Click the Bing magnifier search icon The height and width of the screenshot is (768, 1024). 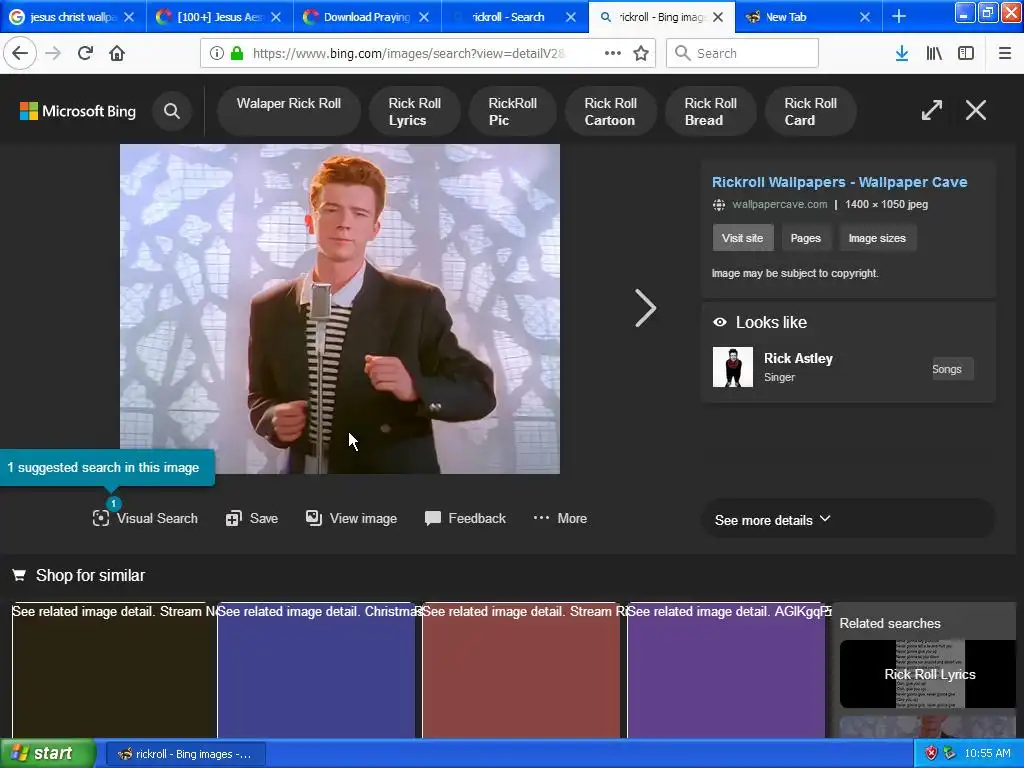(172, 111)
